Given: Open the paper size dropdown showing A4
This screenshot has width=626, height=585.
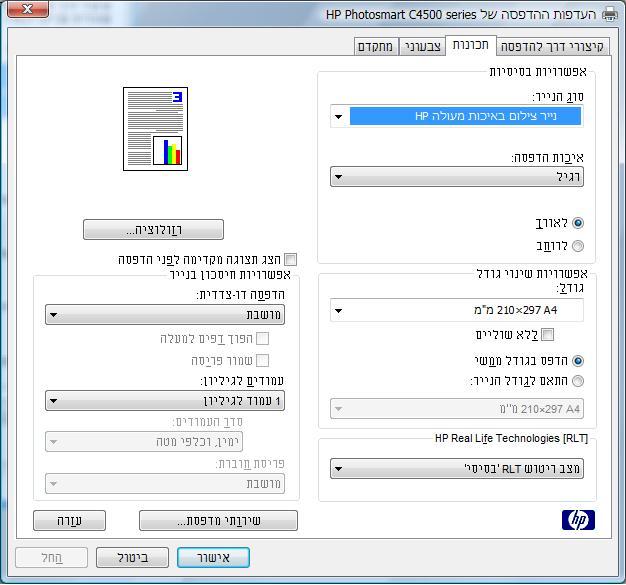Looking at the screenshot, I should pyautogui.click(x=457, y=310).
